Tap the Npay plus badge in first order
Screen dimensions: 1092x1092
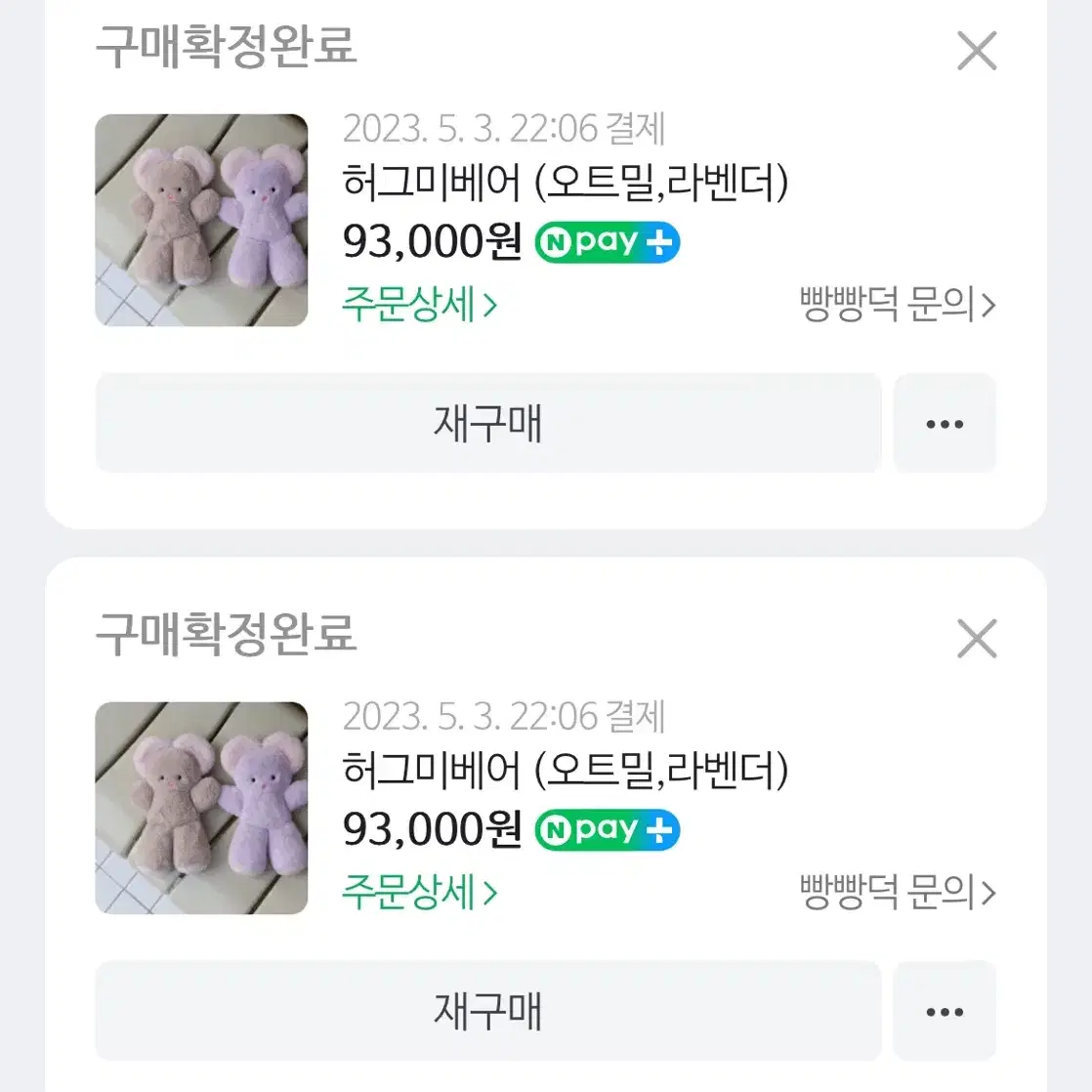point(608,242)
